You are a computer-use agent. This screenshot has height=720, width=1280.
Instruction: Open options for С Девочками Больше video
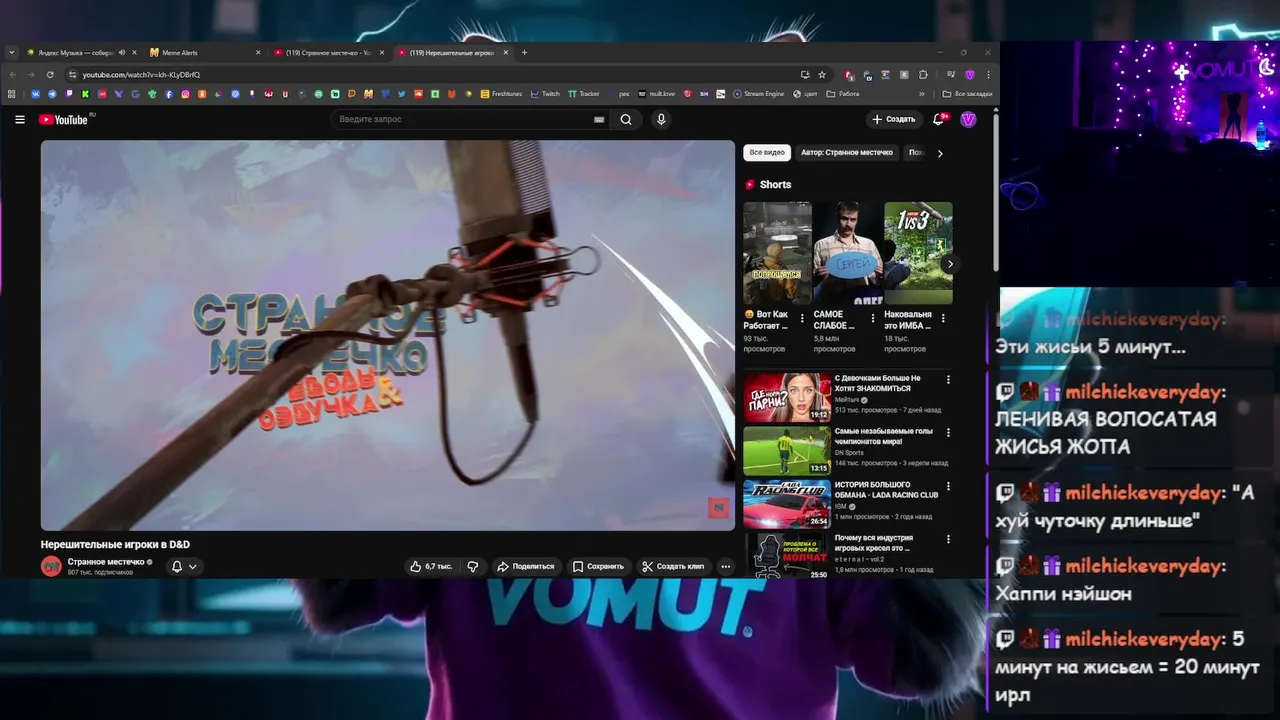point(948,380)
